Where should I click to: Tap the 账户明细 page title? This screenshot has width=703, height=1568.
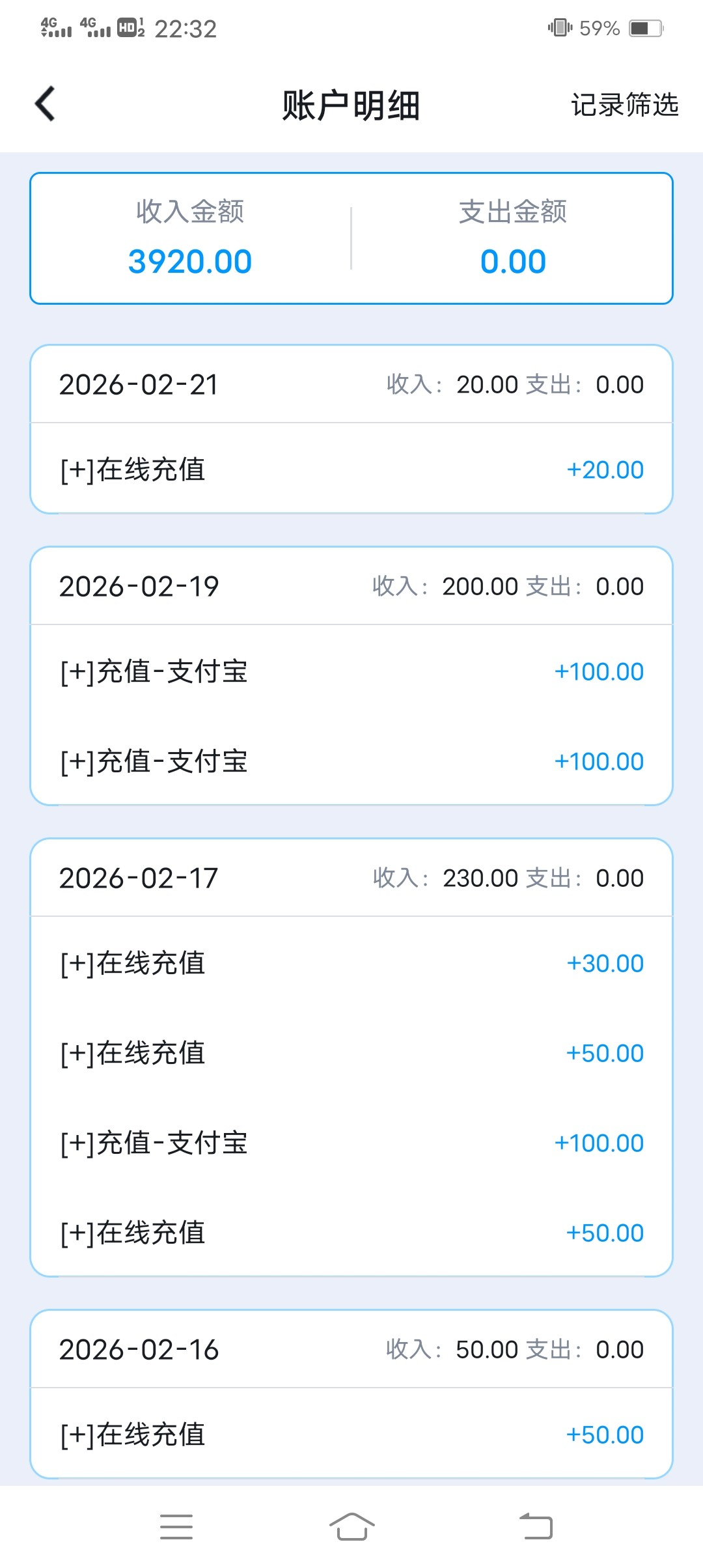(351, 105)
